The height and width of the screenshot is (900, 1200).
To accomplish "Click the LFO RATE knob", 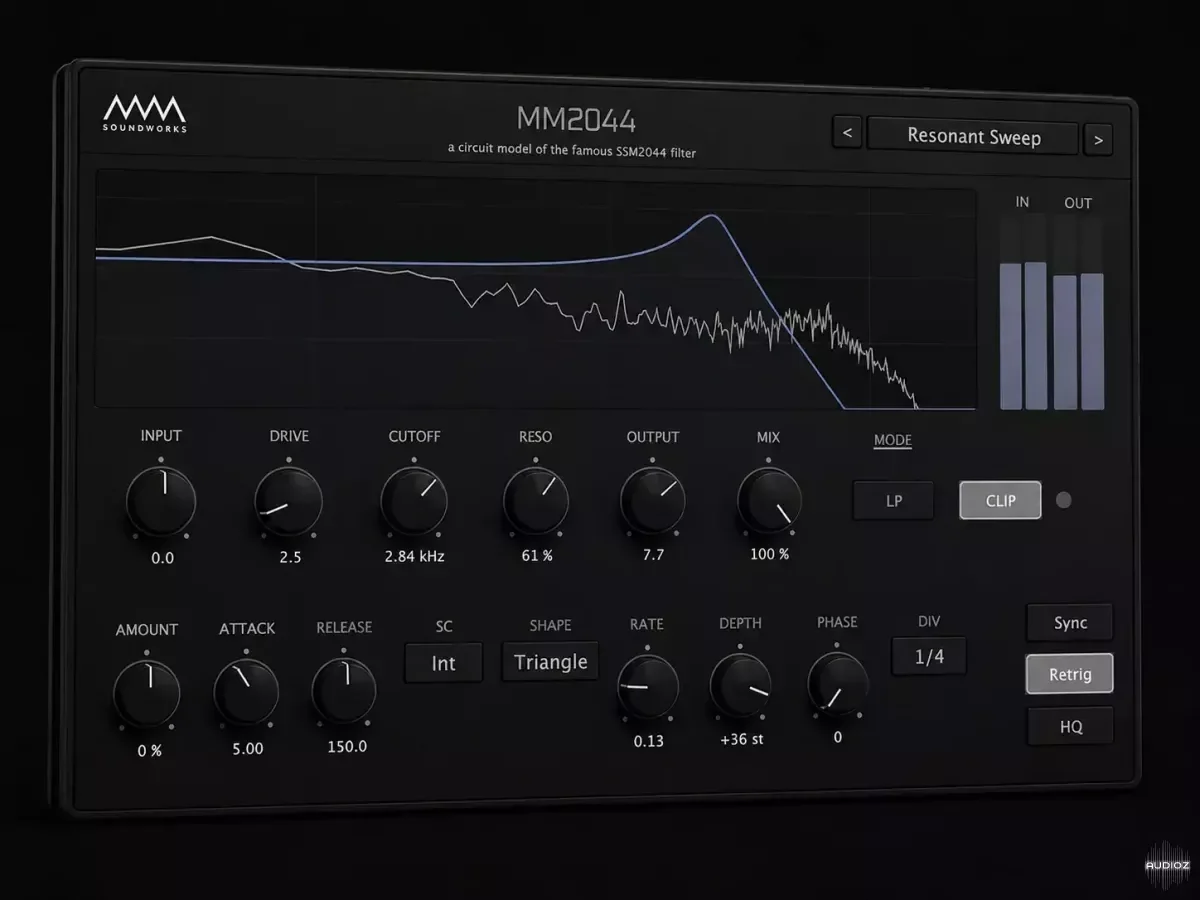I will coord(648,687).
